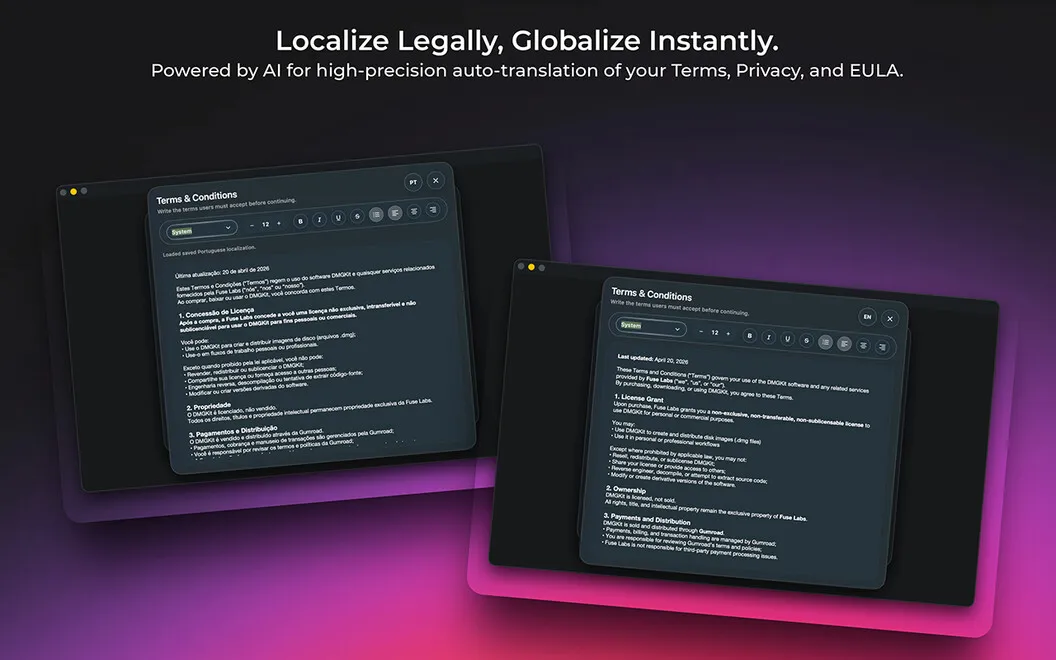
Task: Apply strikethrough in the Portuguese terms editor
Action: [357, 216]
